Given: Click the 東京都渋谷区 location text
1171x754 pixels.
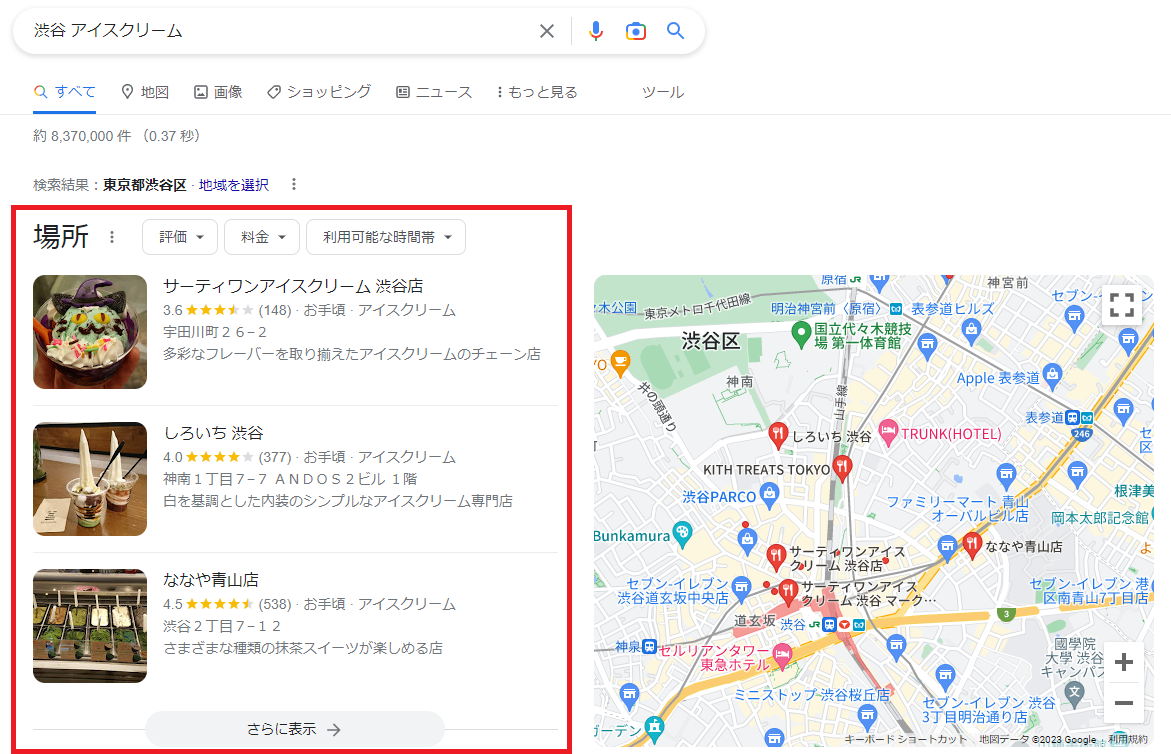Looking at the screenshot, I should click(145, 185).
